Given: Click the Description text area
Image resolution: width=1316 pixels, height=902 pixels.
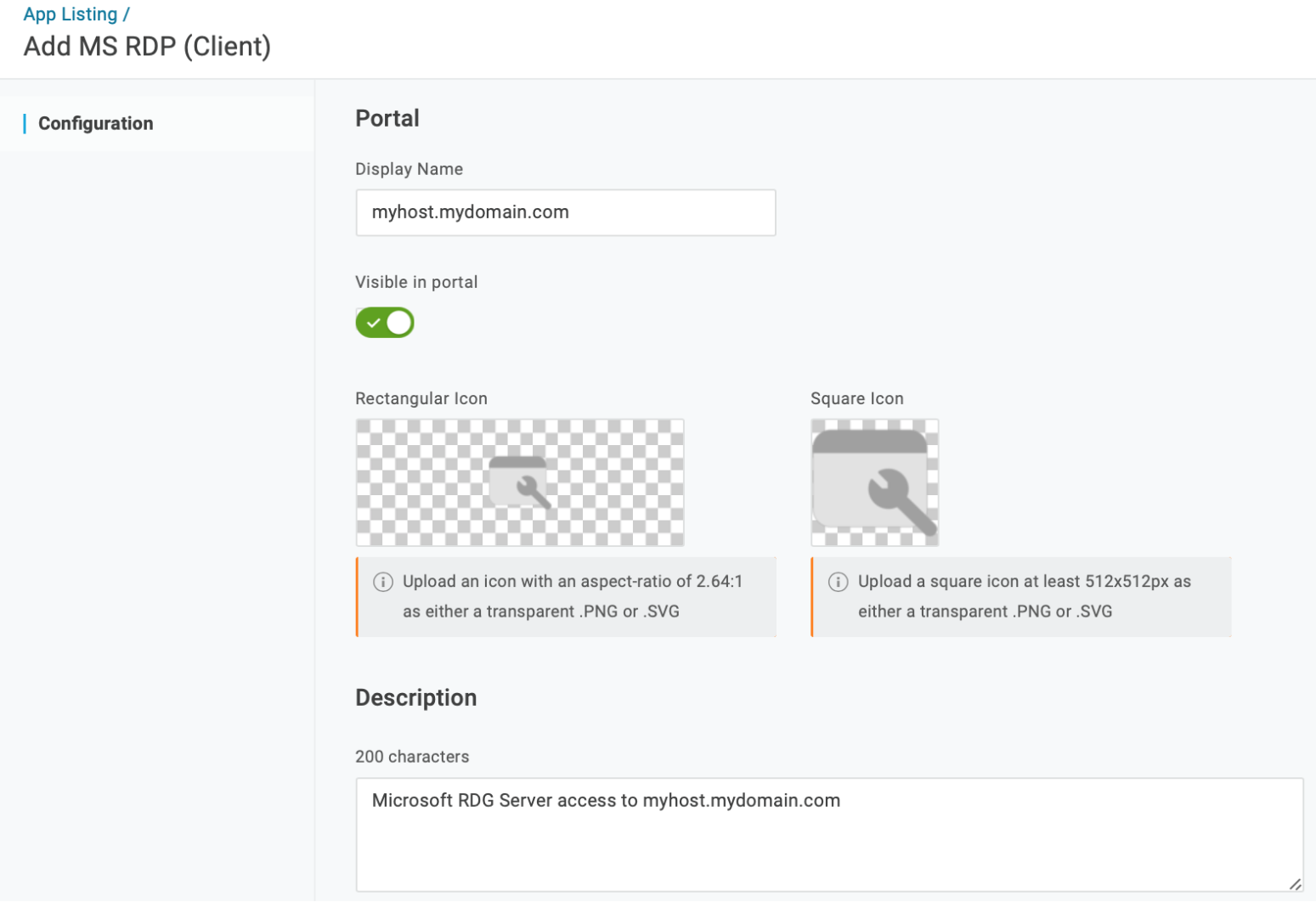Looking at the screenshot, I should tap(830, 834).
